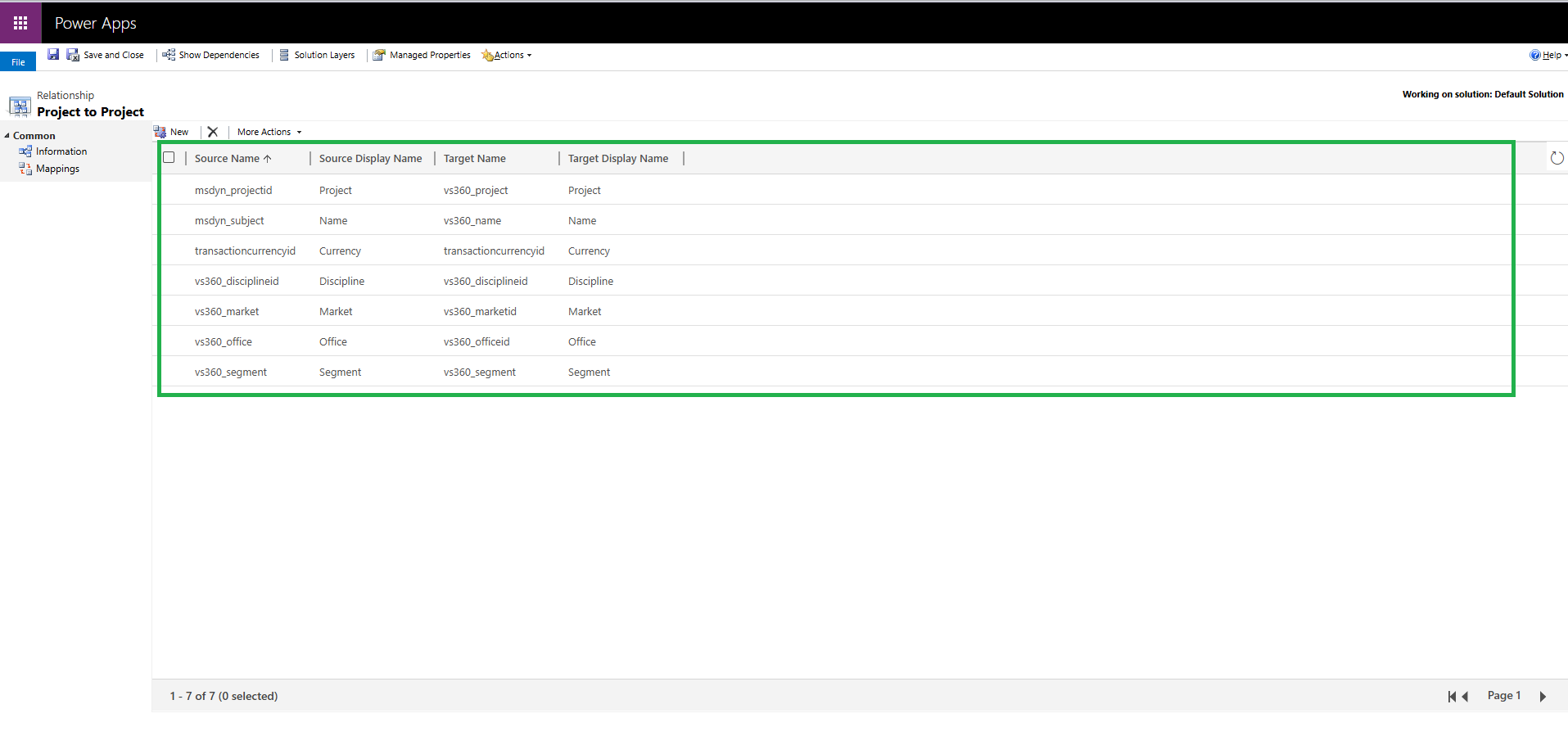Go to next page arrow
This screenshot has width=1568, height=754.
click(1543, 697)
